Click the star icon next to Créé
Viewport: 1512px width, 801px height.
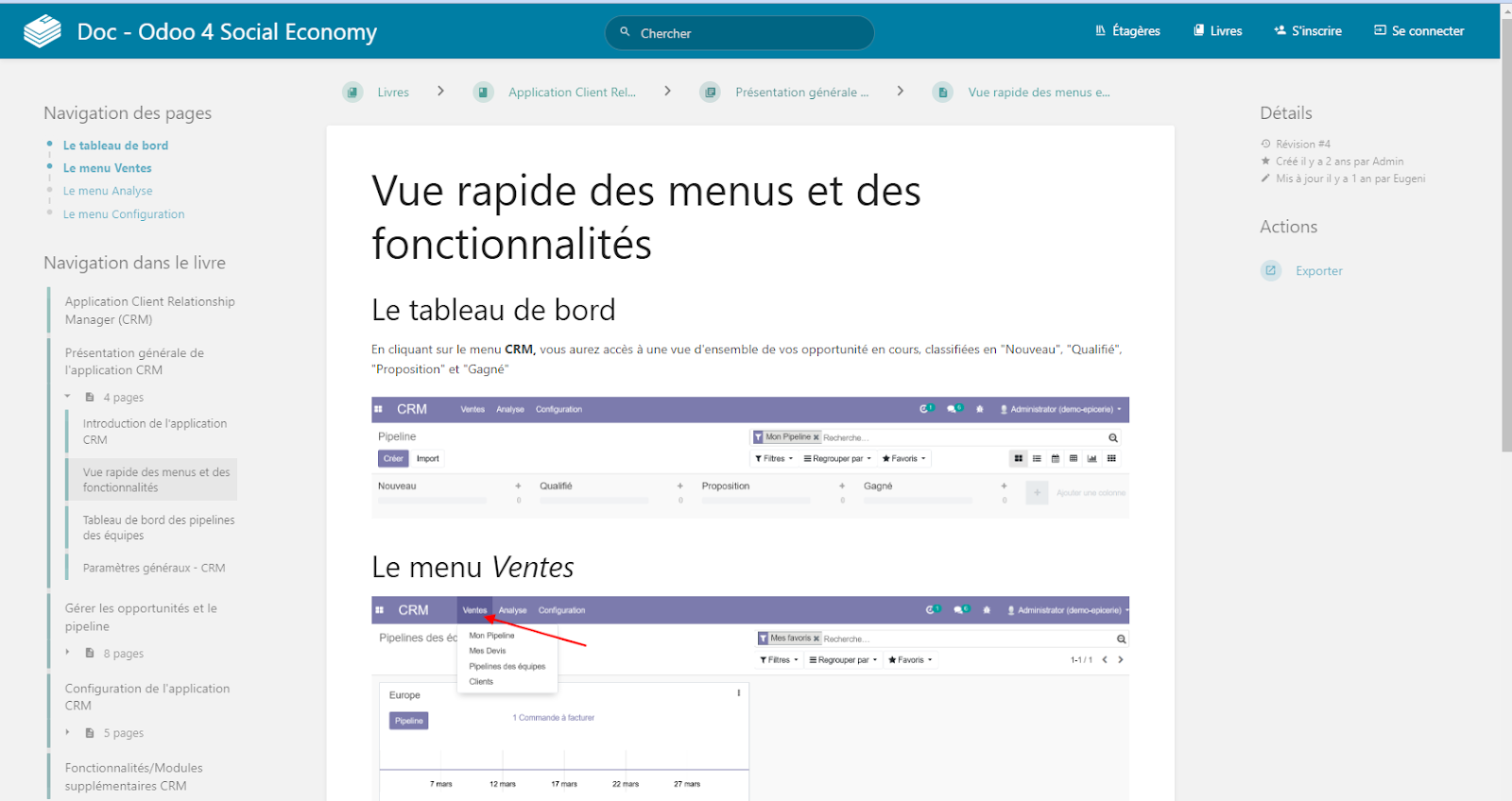pos(1265,162)
